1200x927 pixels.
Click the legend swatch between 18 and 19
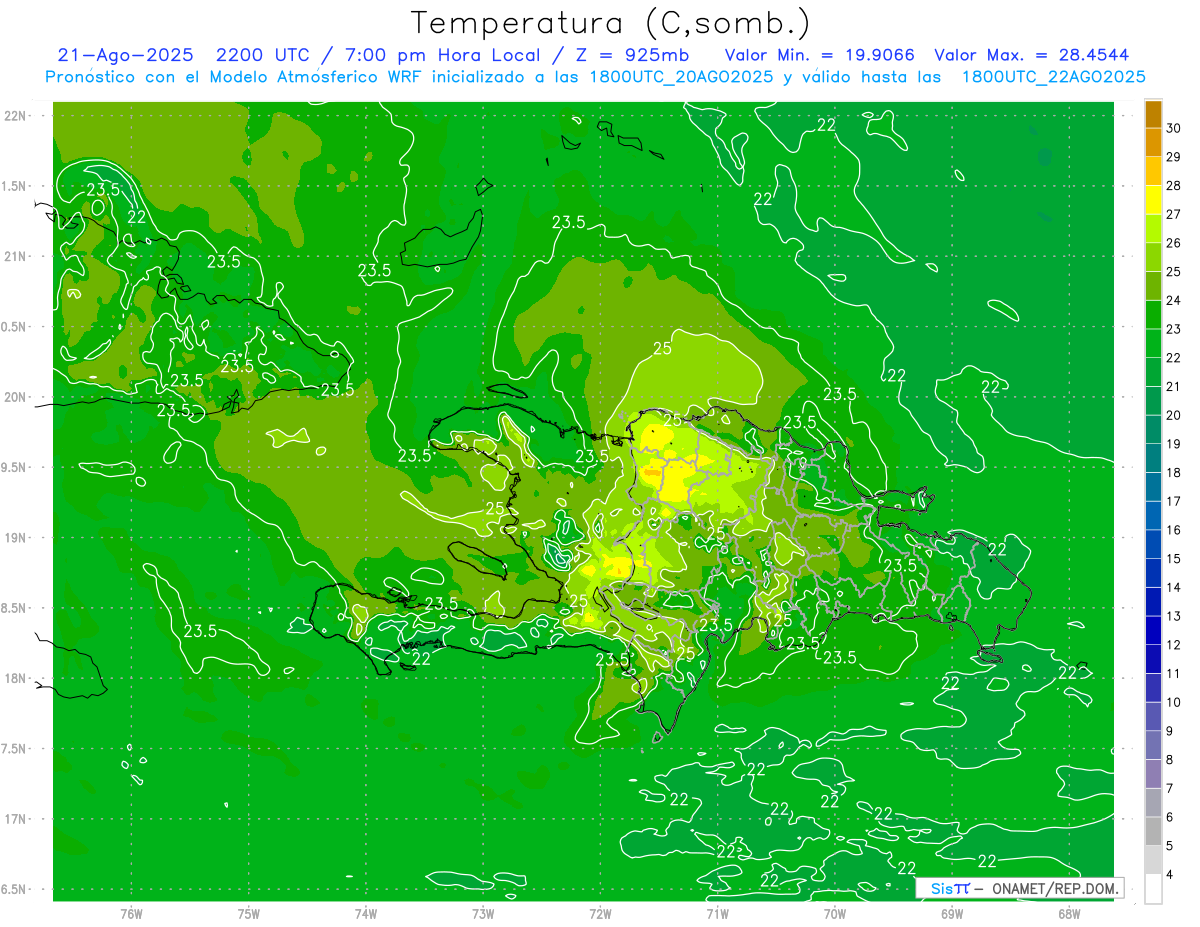click(1153, 458)
